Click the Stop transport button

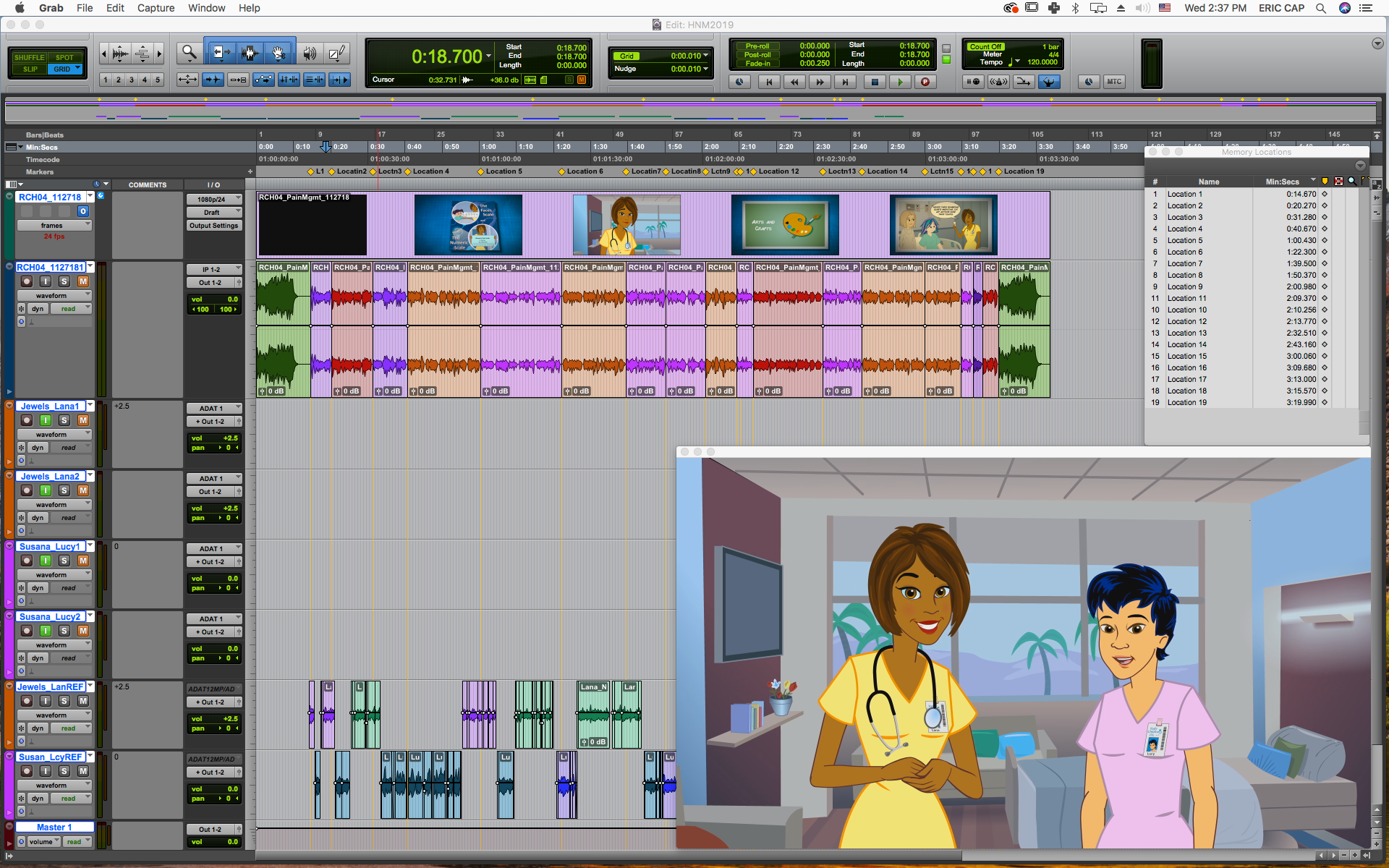[x=875, y=82]
